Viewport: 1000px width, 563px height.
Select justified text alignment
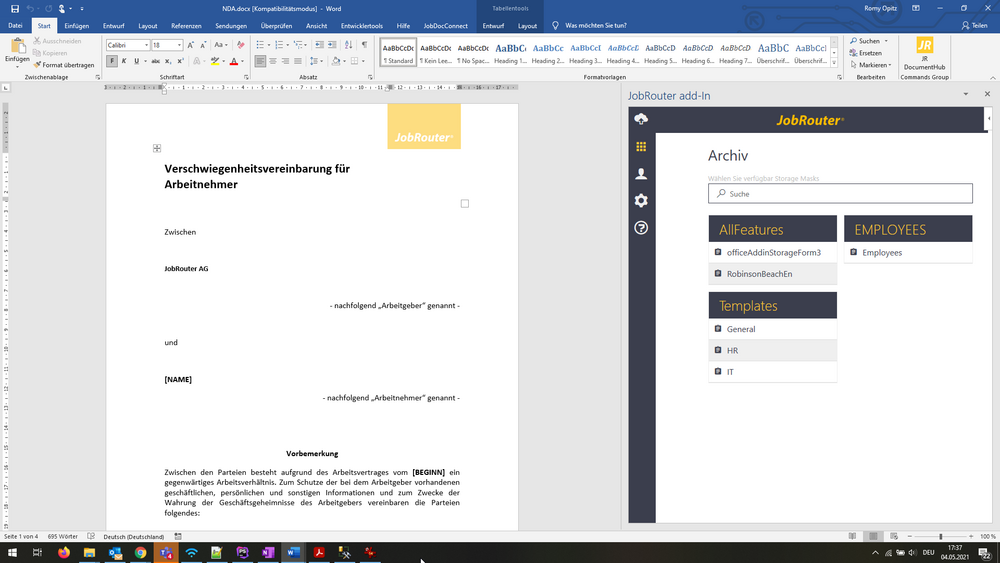point(298,61)
